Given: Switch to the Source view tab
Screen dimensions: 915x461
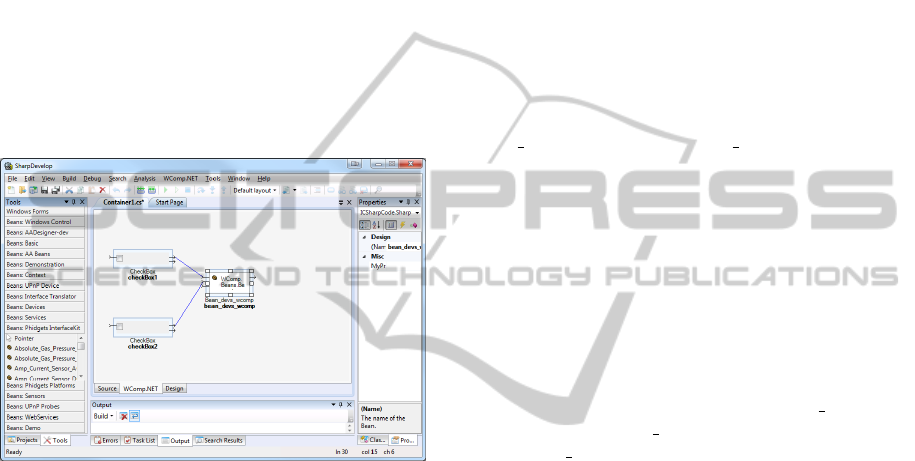Looking at the screenshot, I should point(106,387).
